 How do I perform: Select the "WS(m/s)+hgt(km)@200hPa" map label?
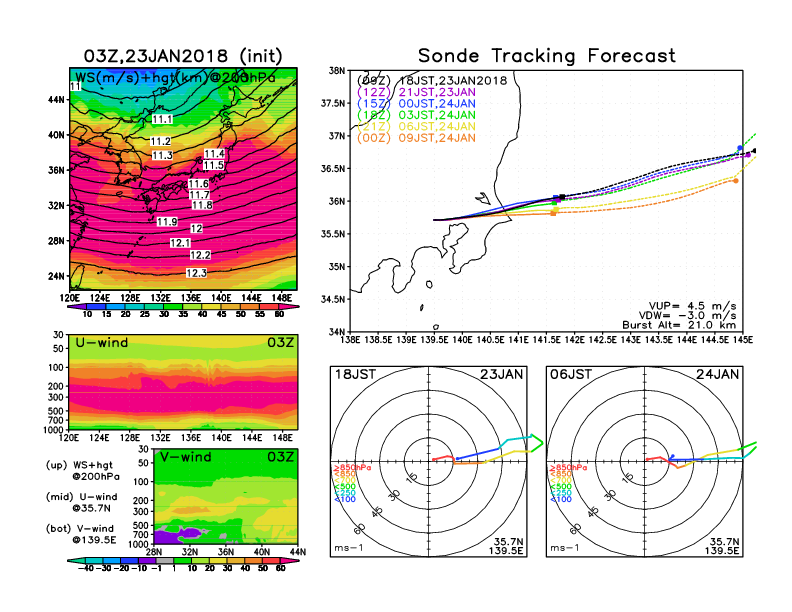[175, 77]
